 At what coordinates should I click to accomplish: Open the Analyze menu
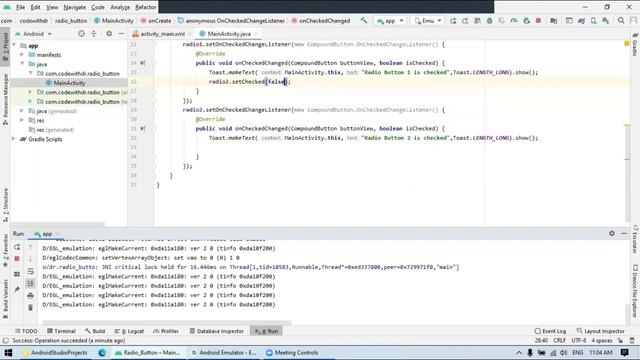coord(120,7)
